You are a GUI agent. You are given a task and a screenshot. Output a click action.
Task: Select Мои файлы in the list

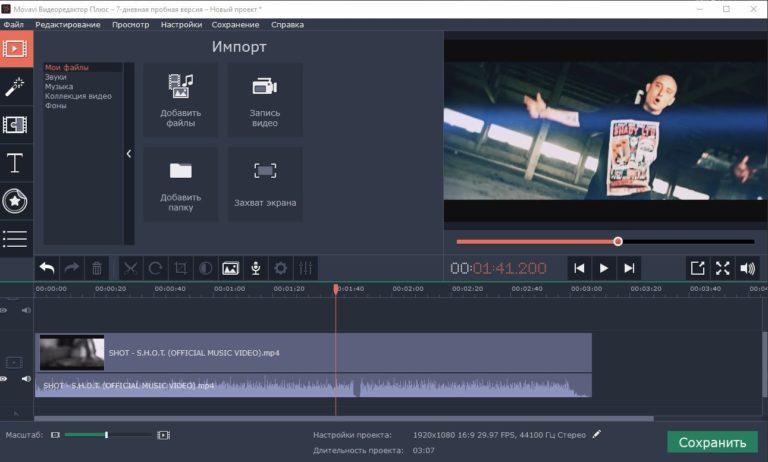coord(67,67)
